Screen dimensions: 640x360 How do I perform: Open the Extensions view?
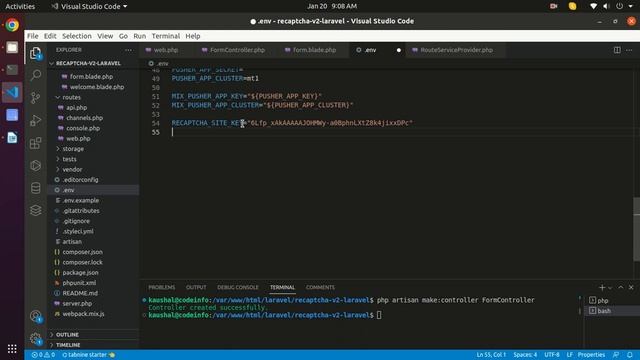point(36,143)
